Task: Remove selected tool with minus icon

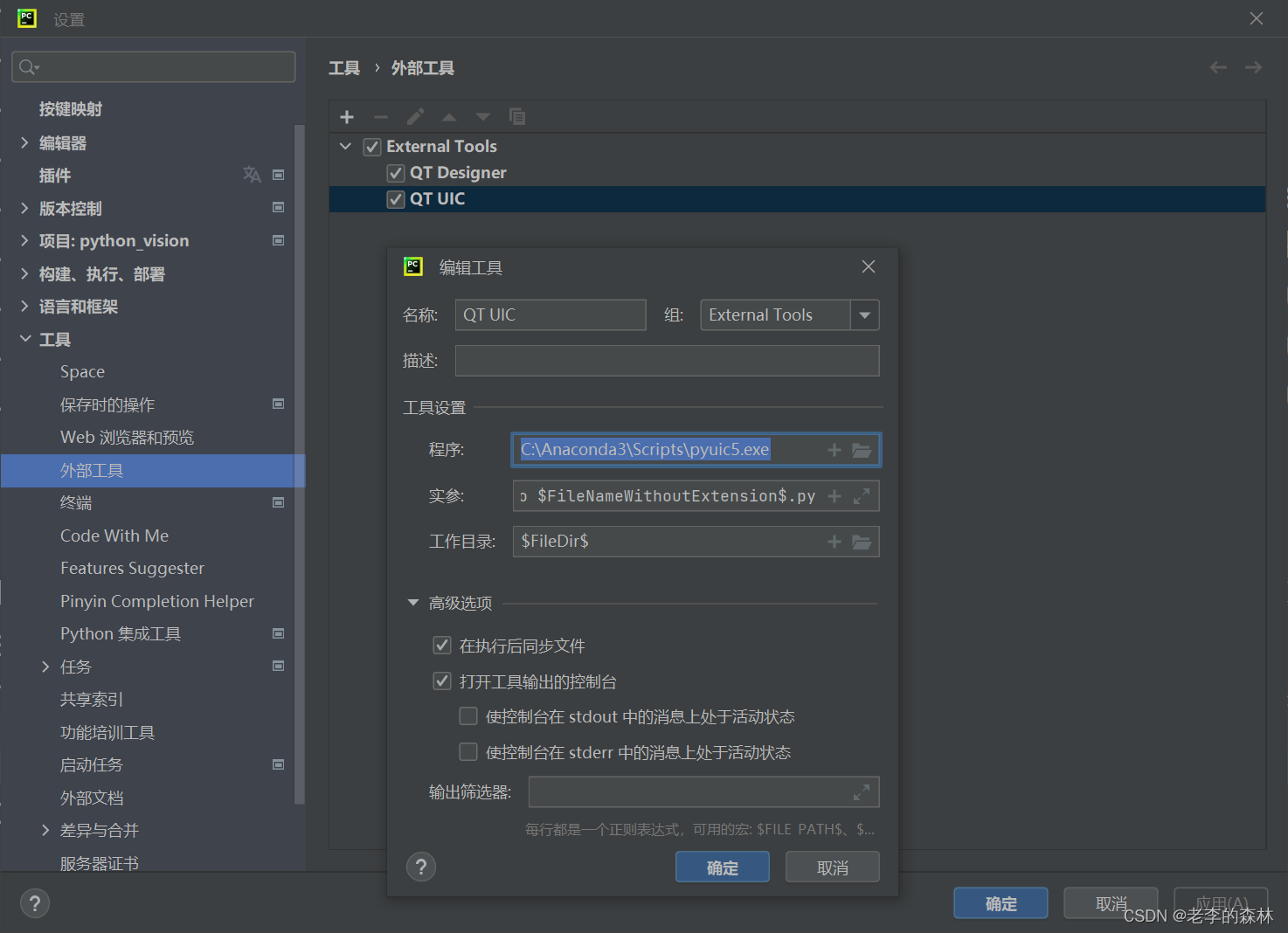Action: (x=380, y=117)
